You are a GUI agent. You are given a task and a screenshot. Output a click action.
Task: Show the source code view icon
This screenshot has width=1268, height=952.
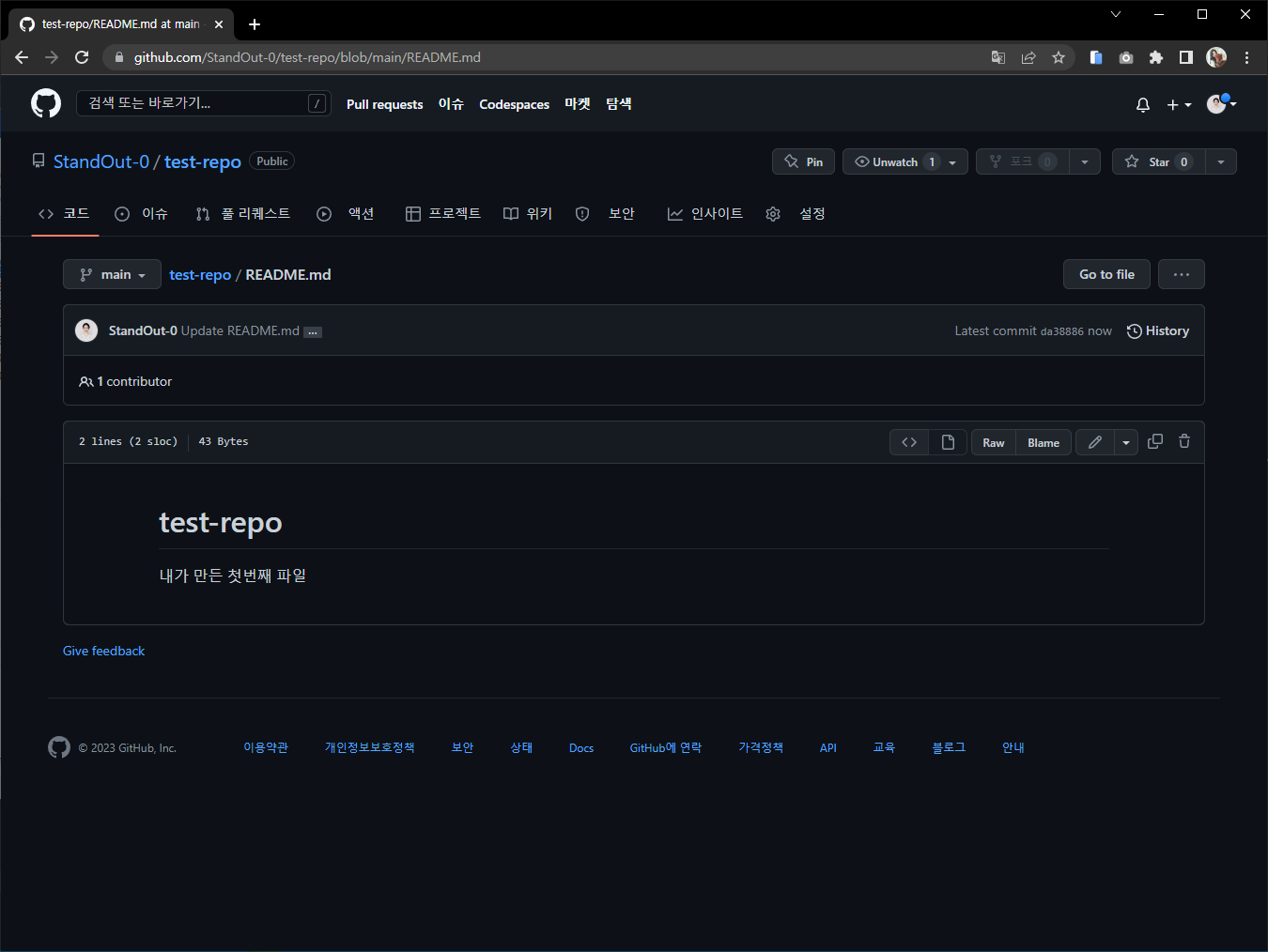pyautogui.click(x=909, y=442)
